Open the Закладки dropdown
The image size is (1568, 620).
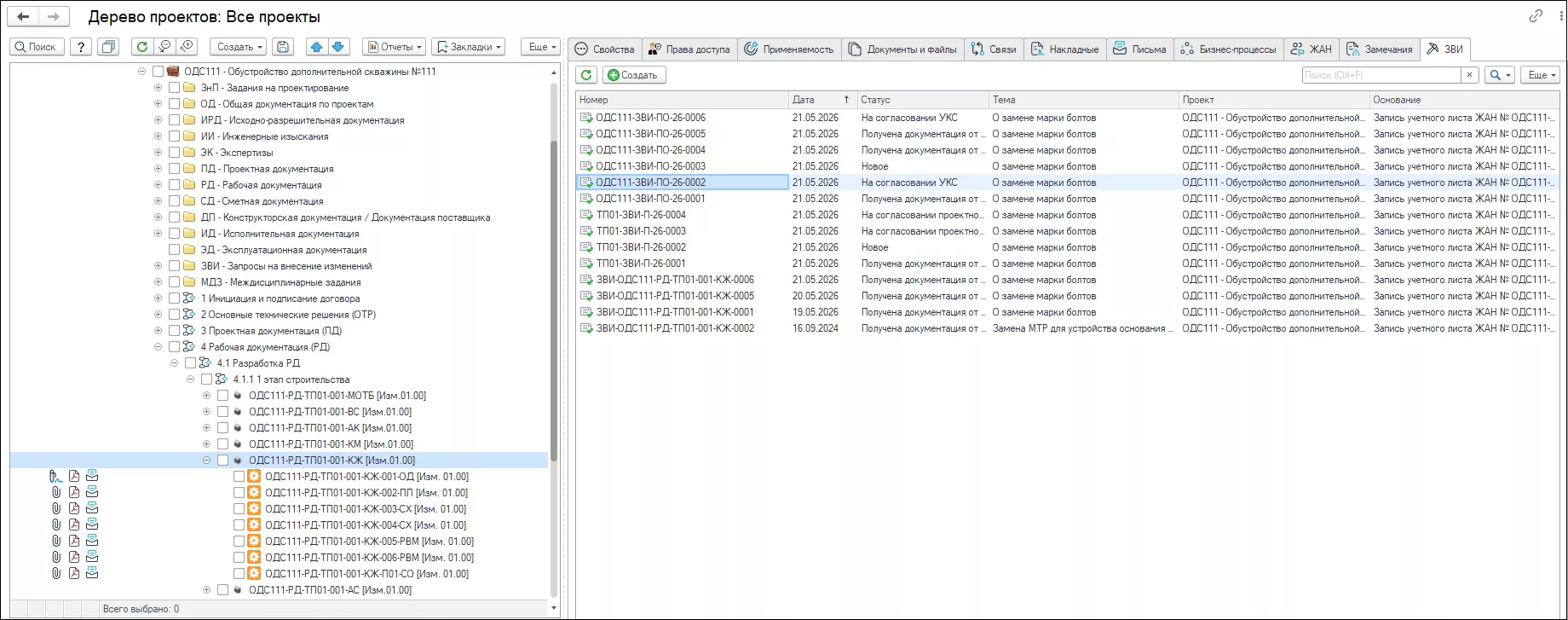(x=469, y=47)
